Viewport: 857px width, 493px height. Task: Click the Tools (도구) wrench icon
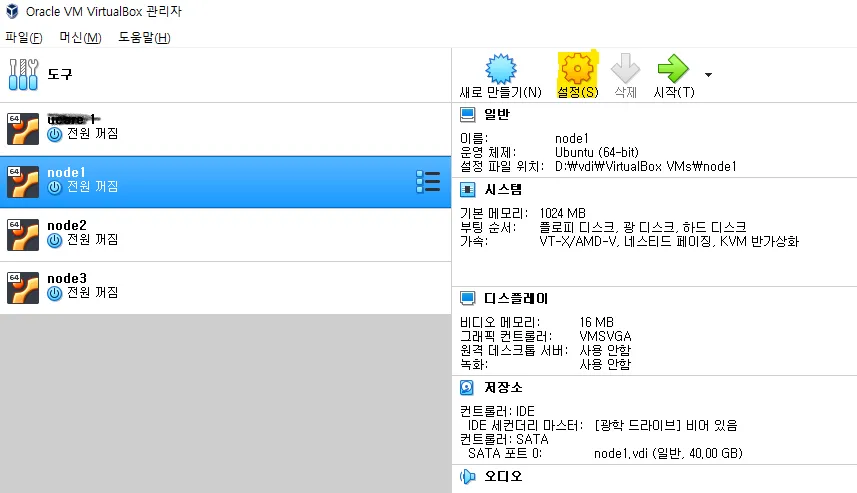24,74
